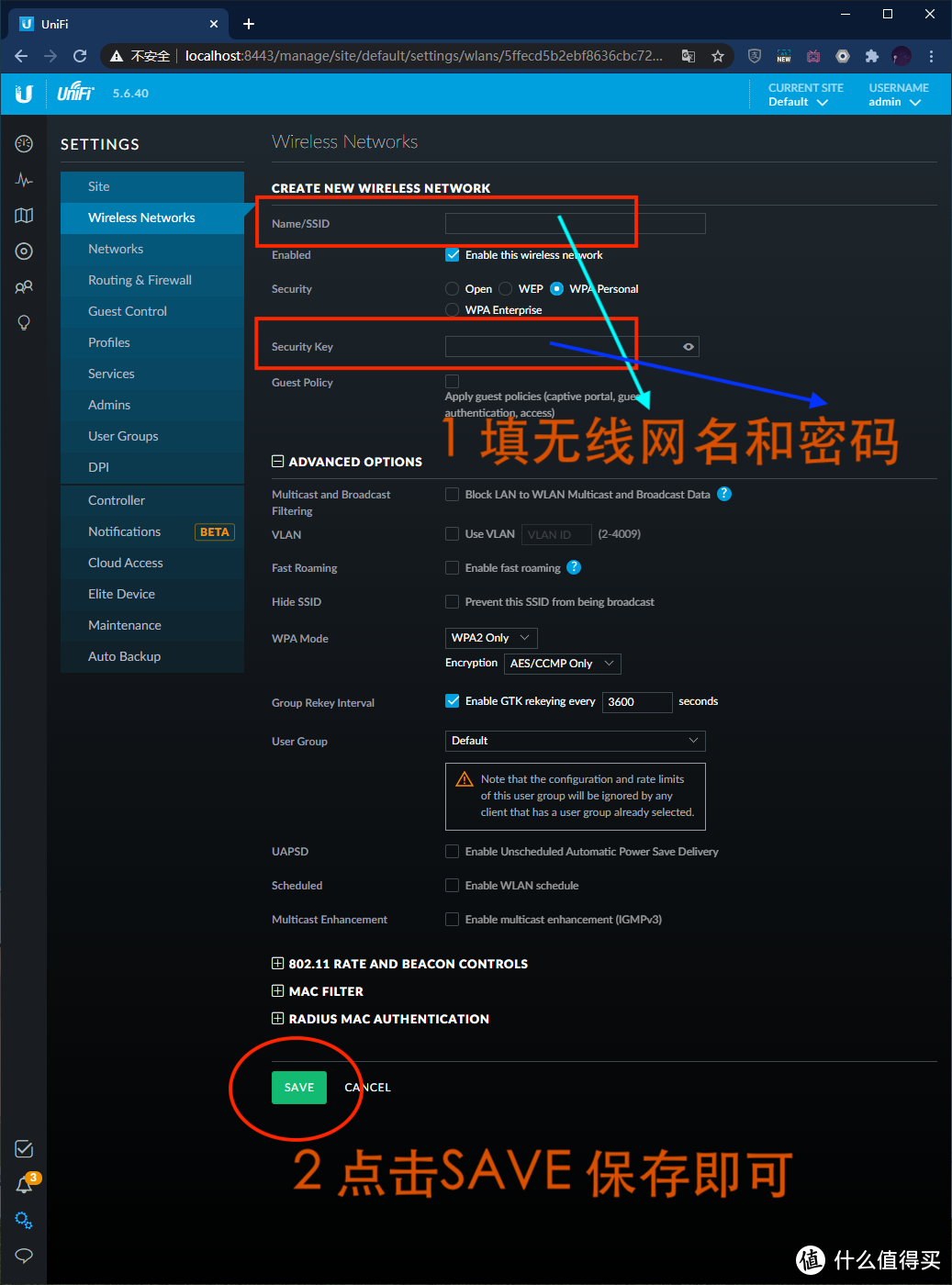The image size is (952, 1285).
Task: Enable the Use VLAN checkbox
Action: (452, 533)
